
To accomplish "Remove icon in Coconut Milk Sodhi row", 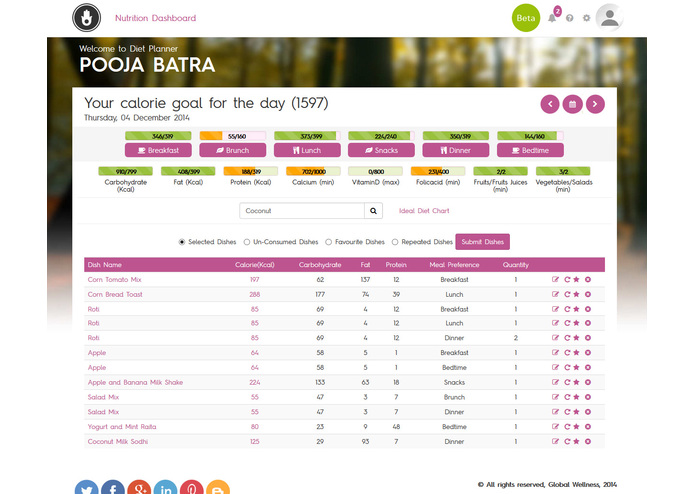I will (x=588, y=442).
